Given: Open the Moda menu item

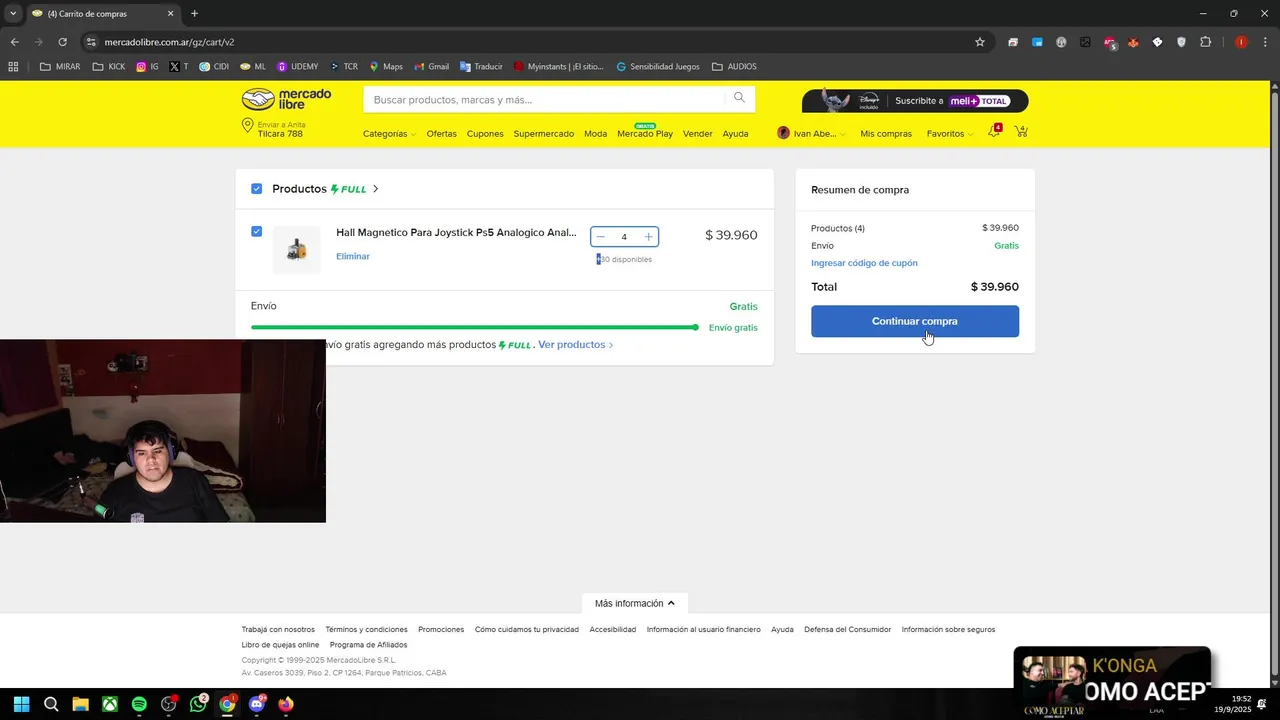Looking at the screenshot, I should click(x=595, y=134).
